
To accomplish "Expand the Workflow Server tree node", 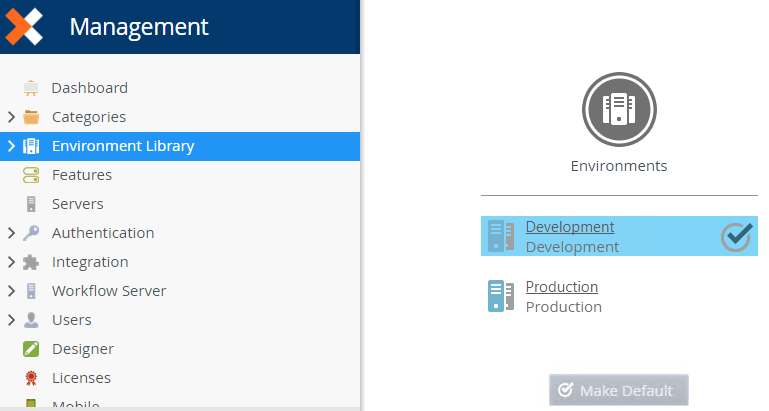I will point(11,291).
